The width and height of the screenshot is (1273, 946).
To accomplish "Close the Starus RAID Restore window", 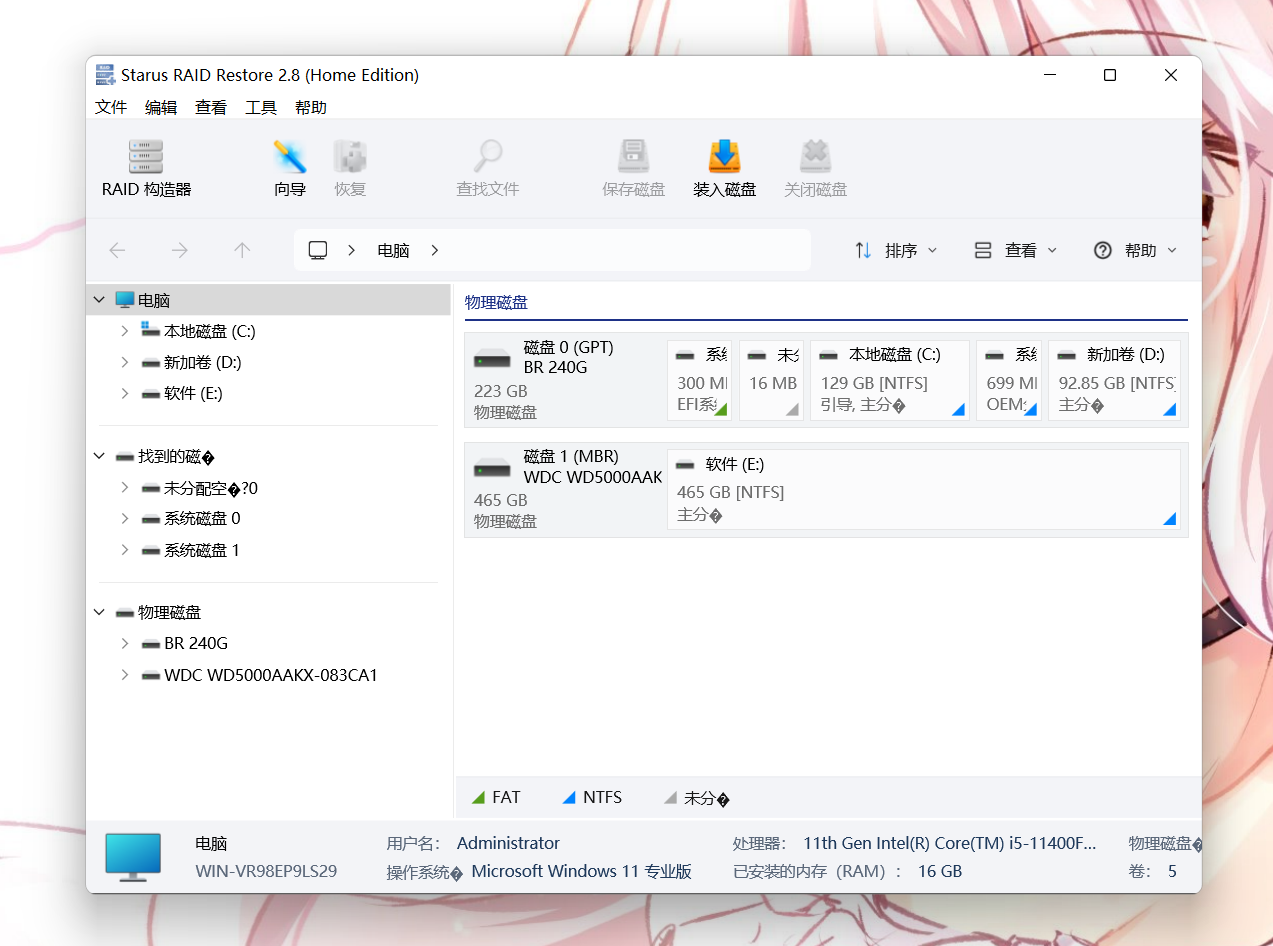I will pyautogui.click(x=1170, y=75).
